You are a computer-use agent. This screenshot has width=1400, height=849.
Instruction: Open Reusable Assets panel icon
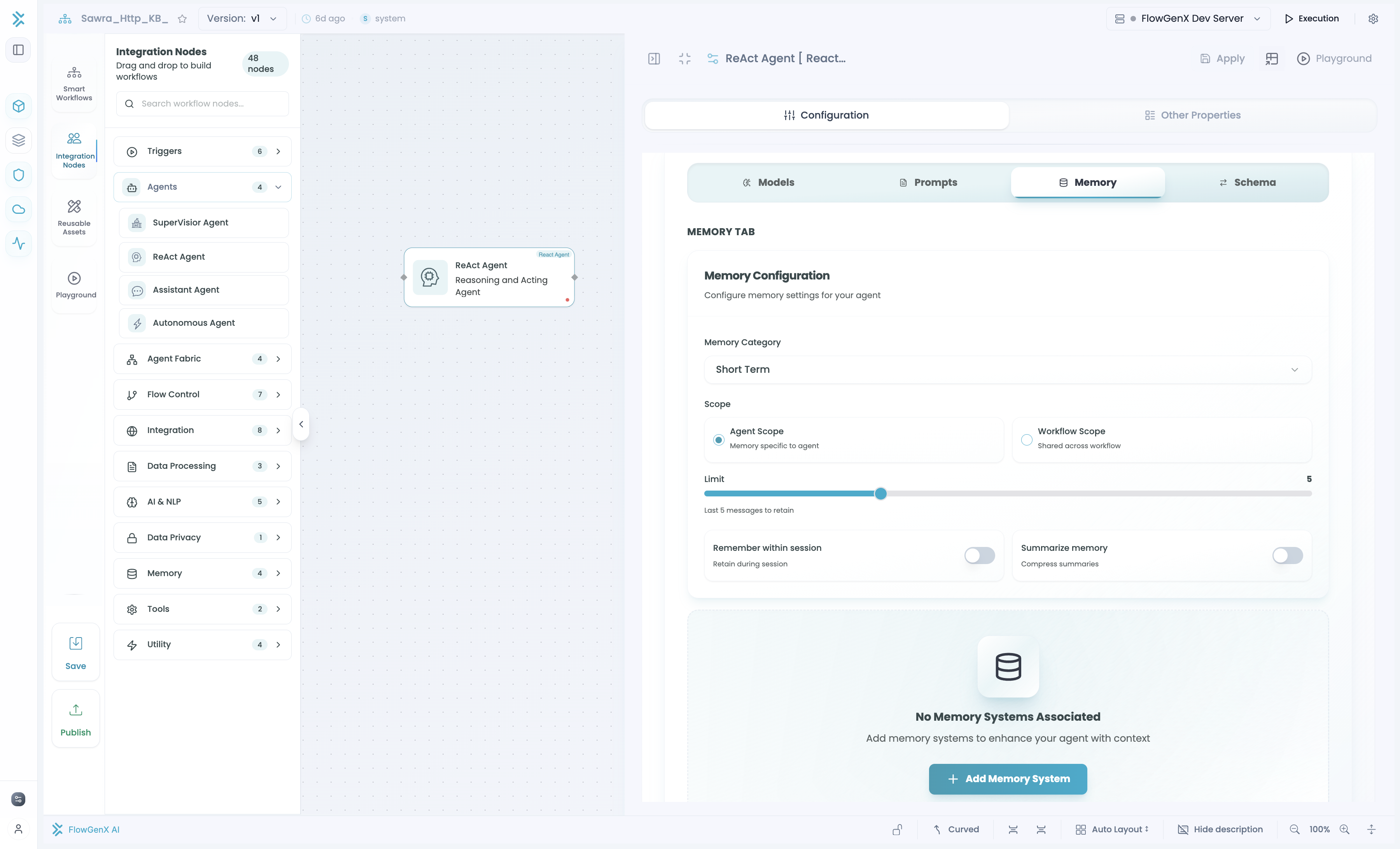(x=74, y=207)
